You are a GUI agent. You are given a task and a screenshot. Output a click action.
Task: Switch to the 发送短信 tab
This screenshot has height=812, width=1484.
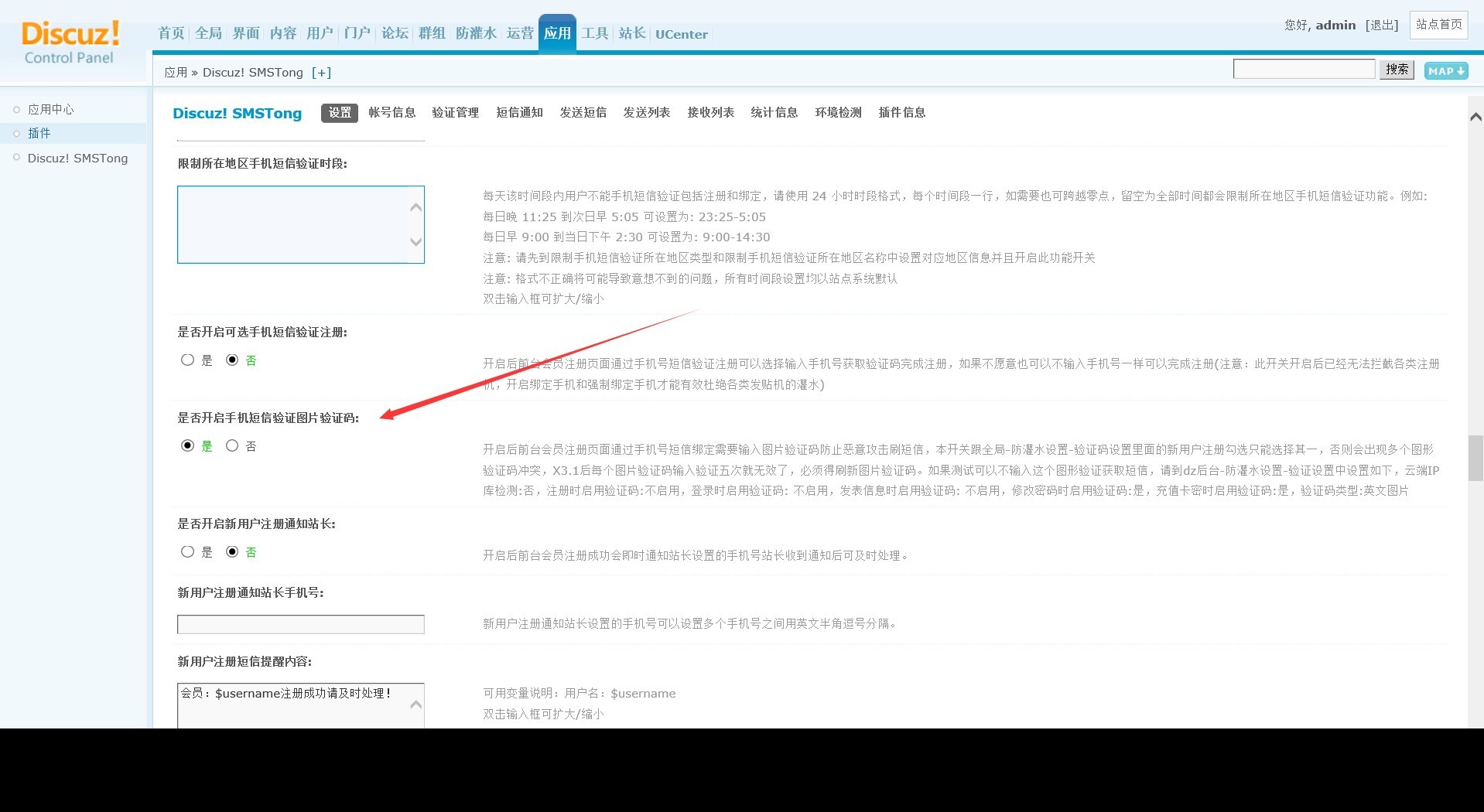583,113
